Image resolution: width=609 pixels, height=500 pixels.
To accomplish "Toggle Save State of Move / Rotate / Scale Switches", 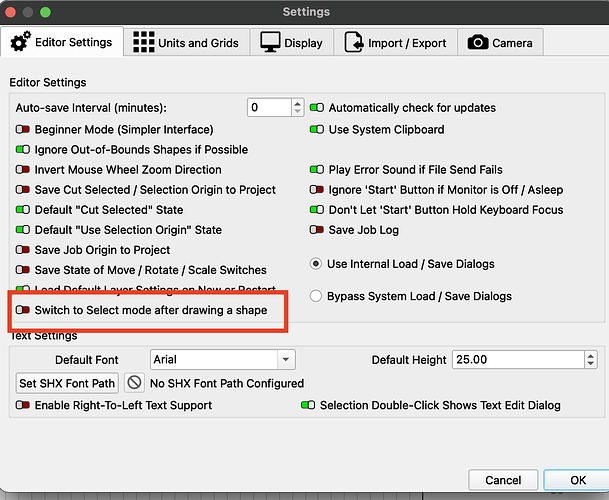I will click(23, 270).
